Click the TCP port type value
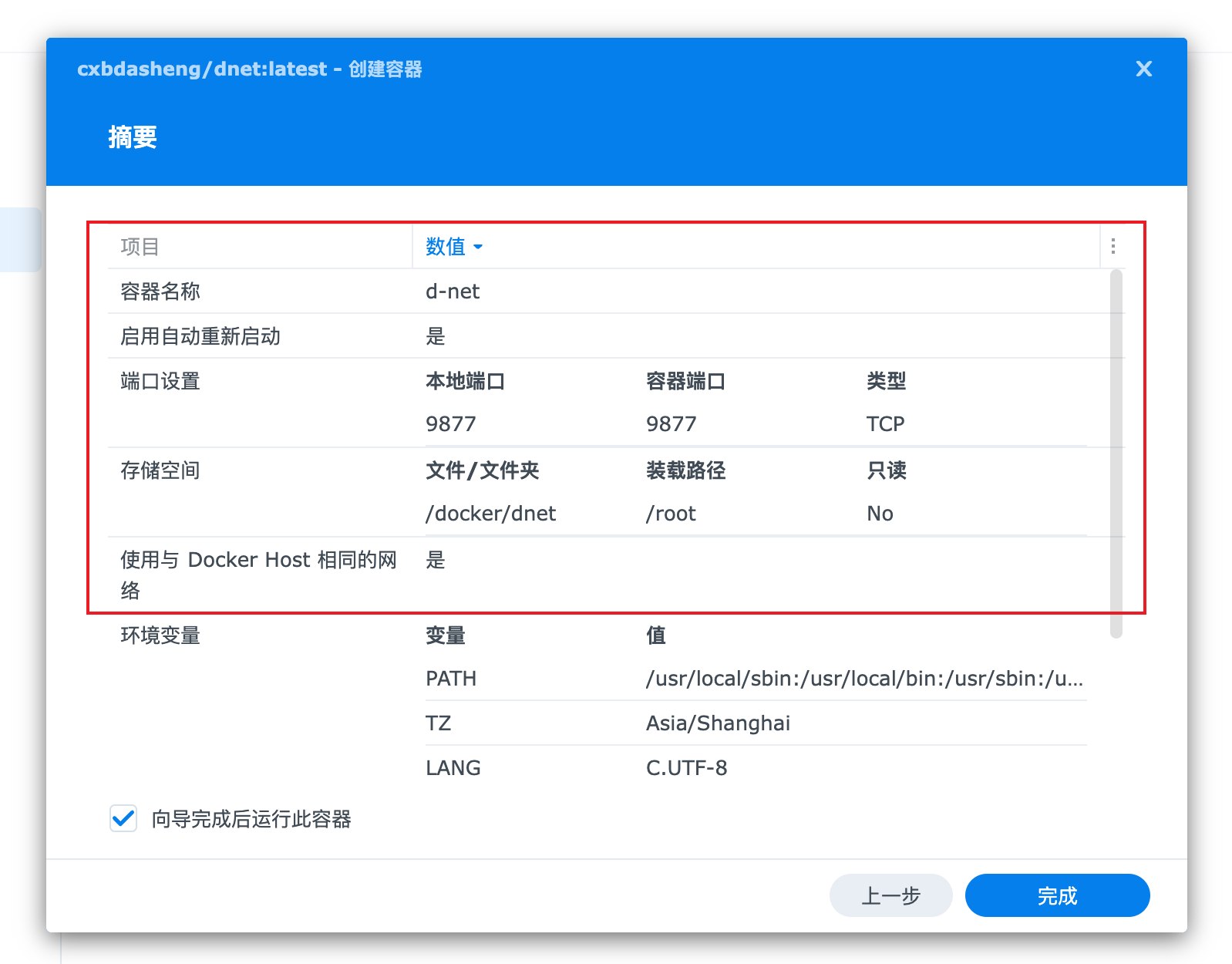Viewport: 1232px width, 964px height. (885, 424)
